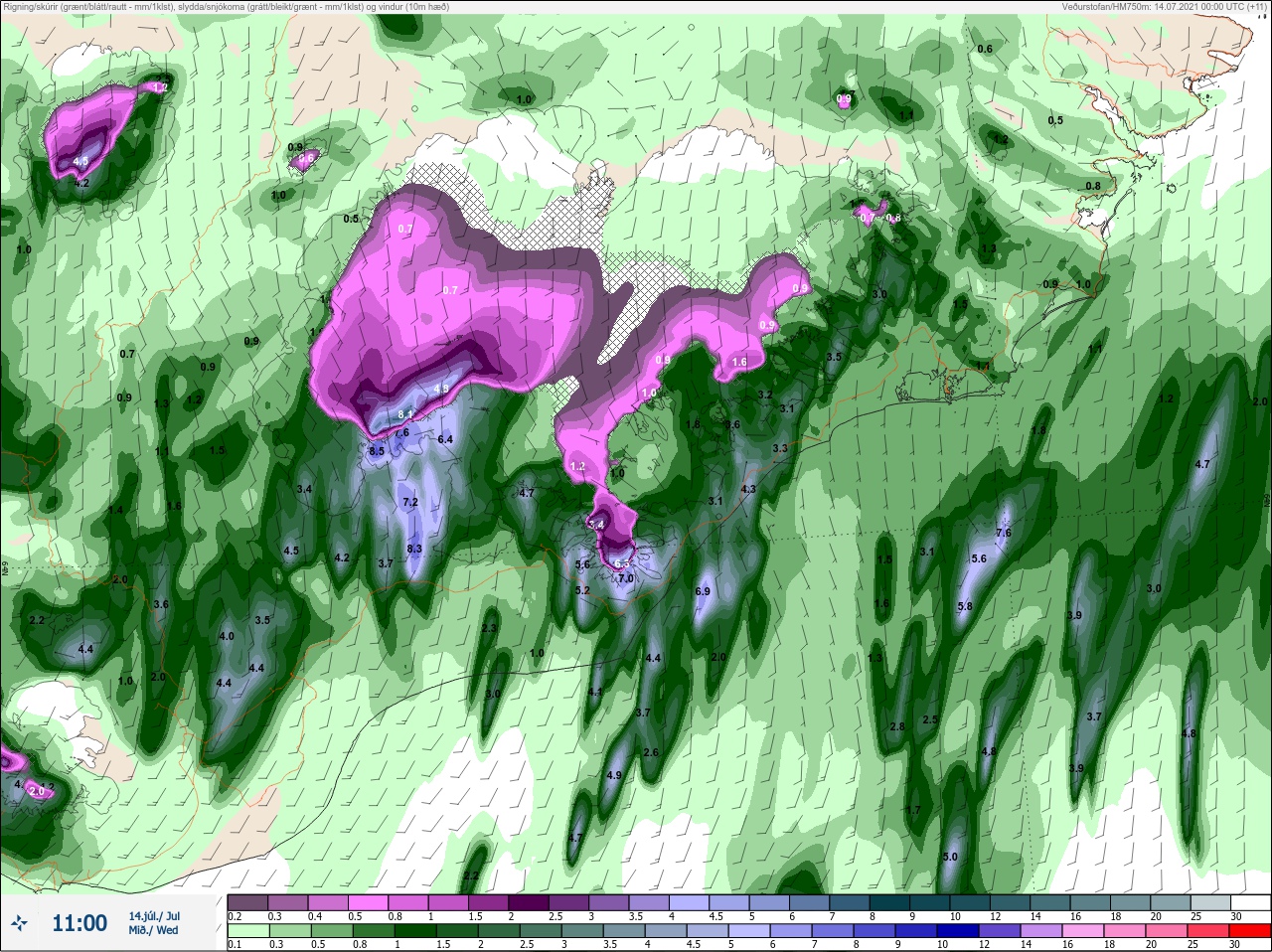Click the 5.8 precipitation value on the map
This screenshot has height=952, width=1272.
point(965,606)
